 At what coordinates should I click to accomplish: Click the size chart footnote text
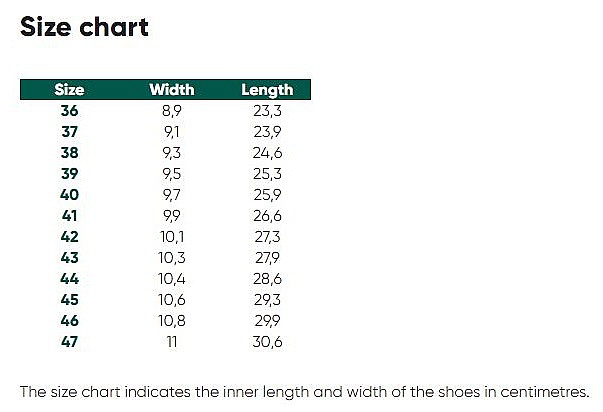304,390
